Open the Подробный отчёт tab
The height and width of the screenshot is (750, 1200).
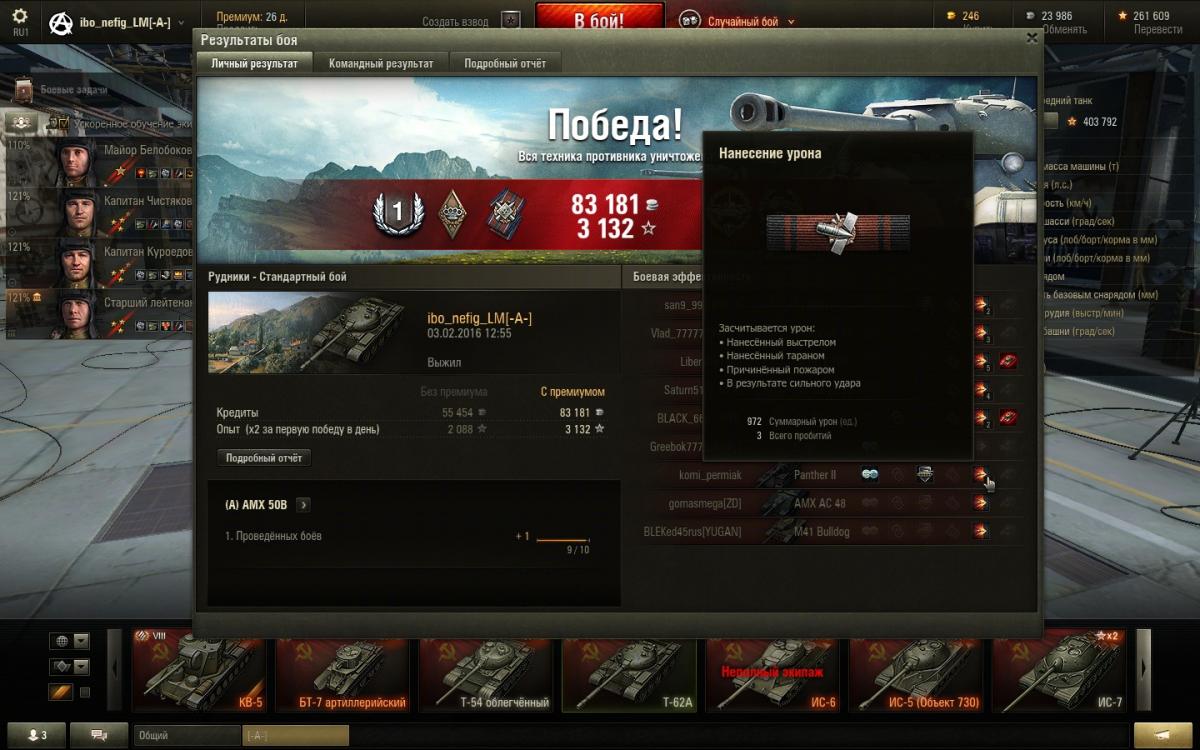tap(505, 63)
